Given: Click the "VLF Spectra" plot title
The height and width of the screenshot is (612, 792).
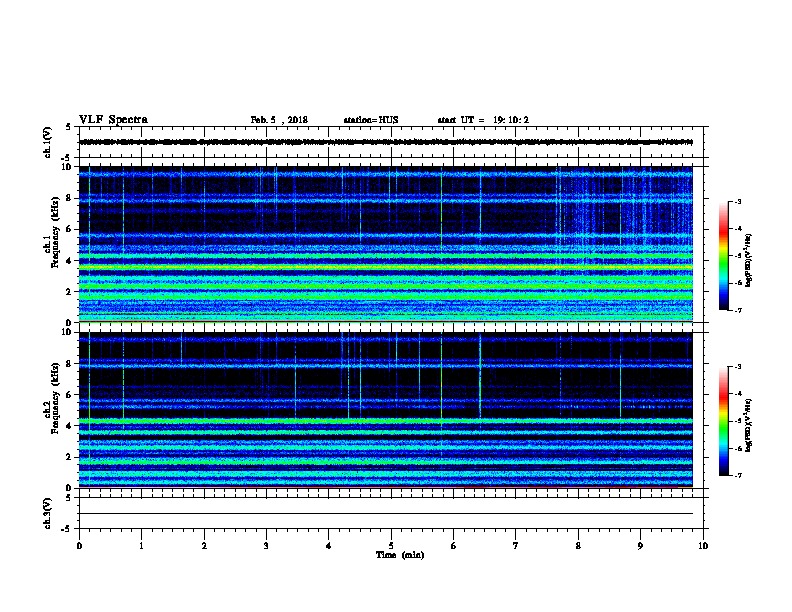Looking at the screenshot, I should click(x=113, y=120).
